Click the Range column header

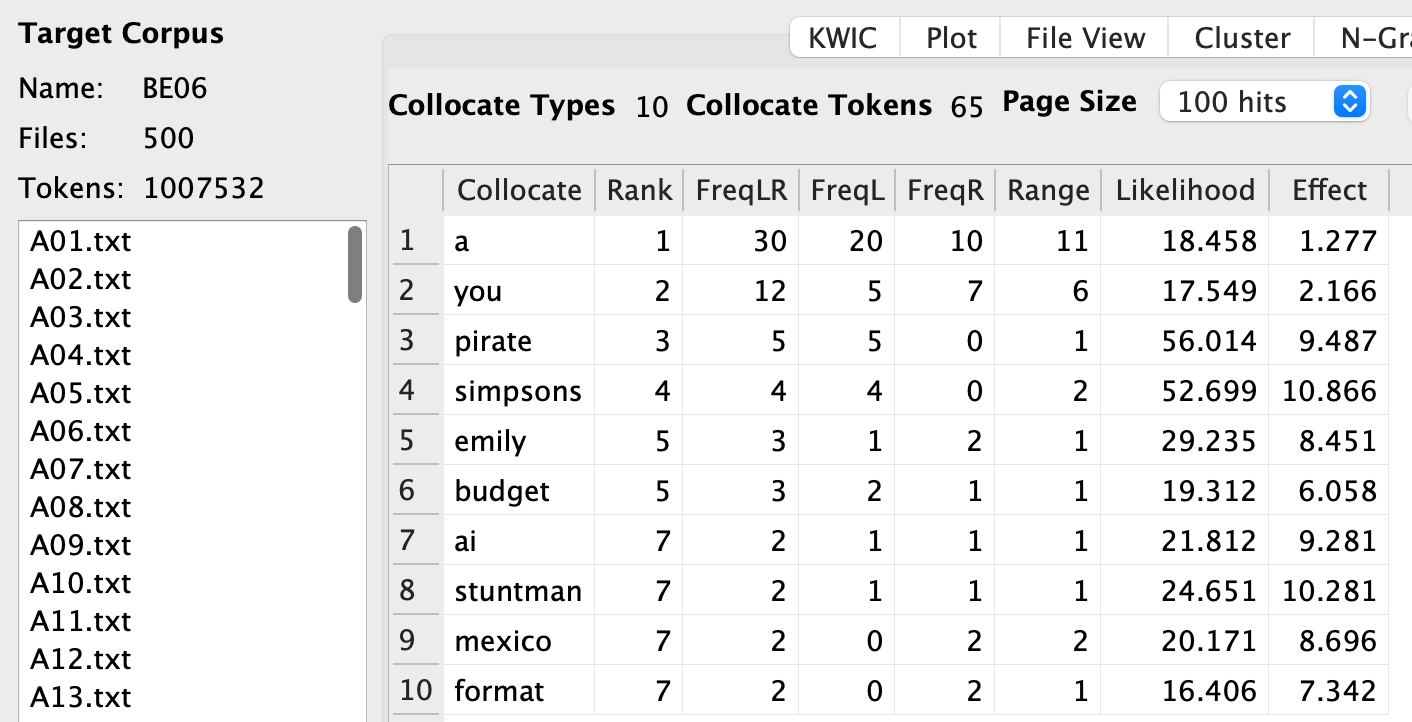[x=1048, y=190]
